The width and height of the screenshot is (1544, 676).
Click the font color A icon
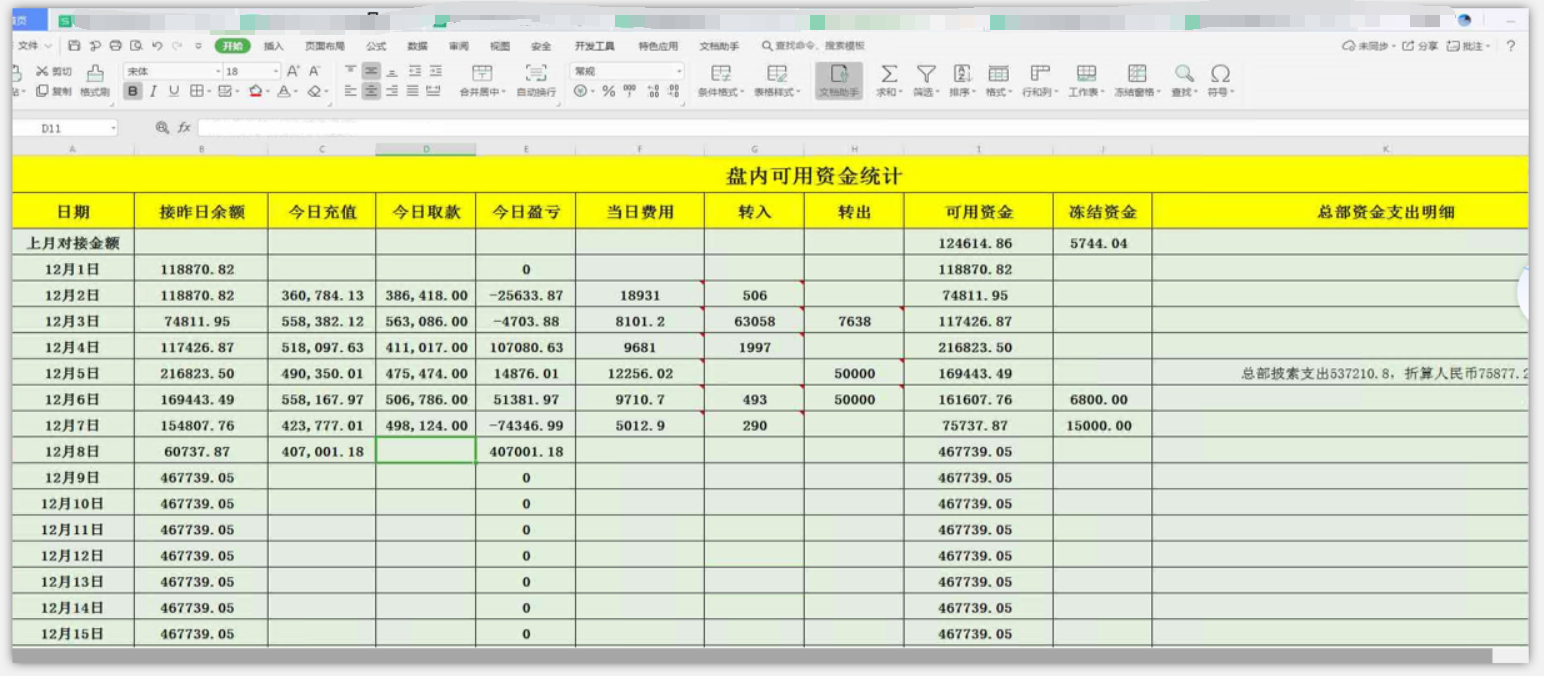[x=286, y=91]
